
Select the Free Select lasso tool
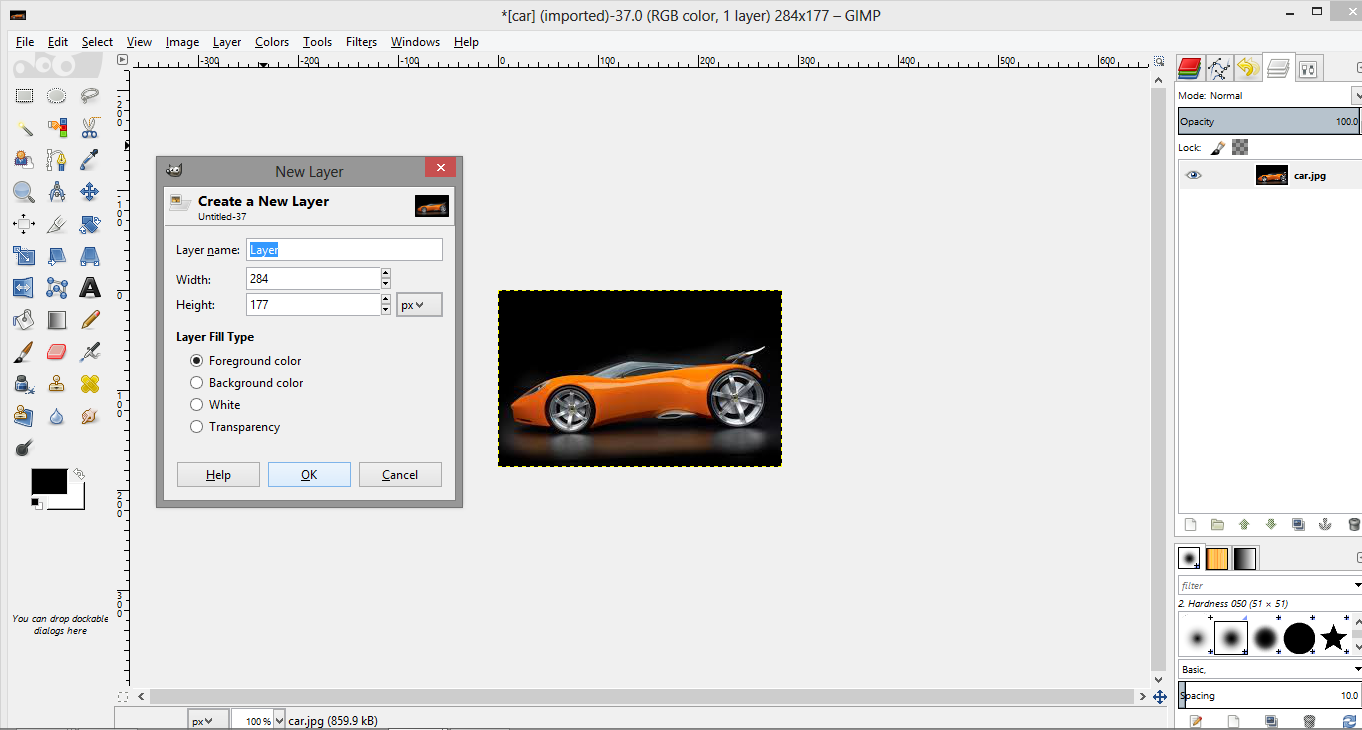[90, 96]
